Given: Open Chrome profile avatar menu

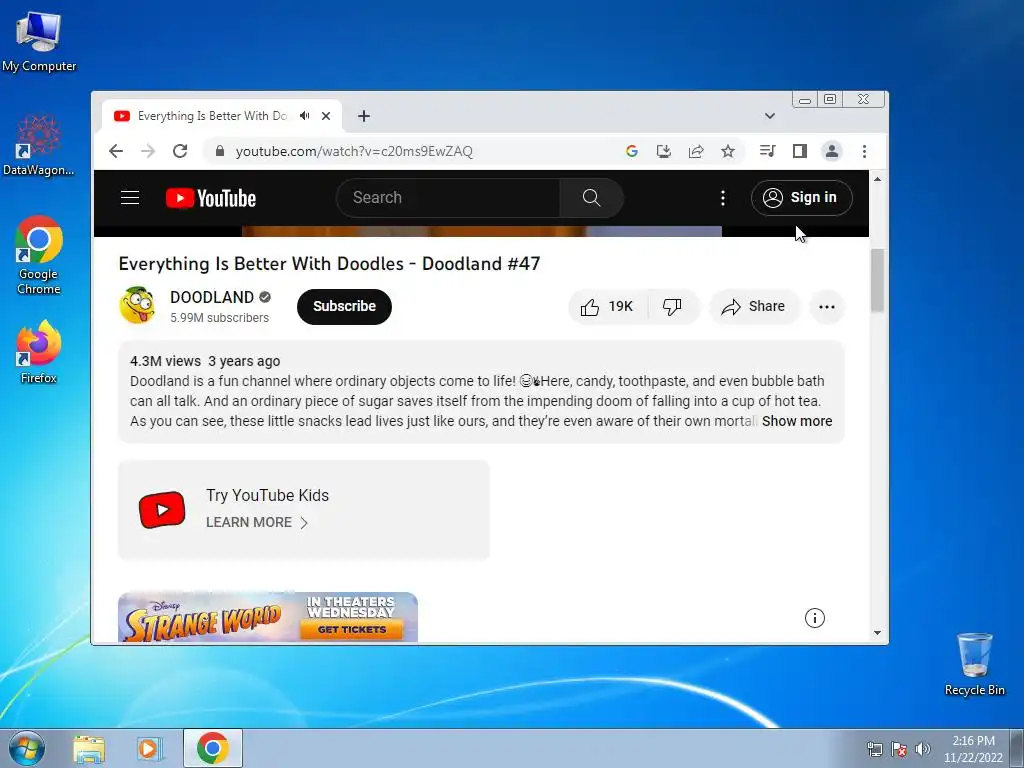Looking at the screenshot, I should pos(831,152).
